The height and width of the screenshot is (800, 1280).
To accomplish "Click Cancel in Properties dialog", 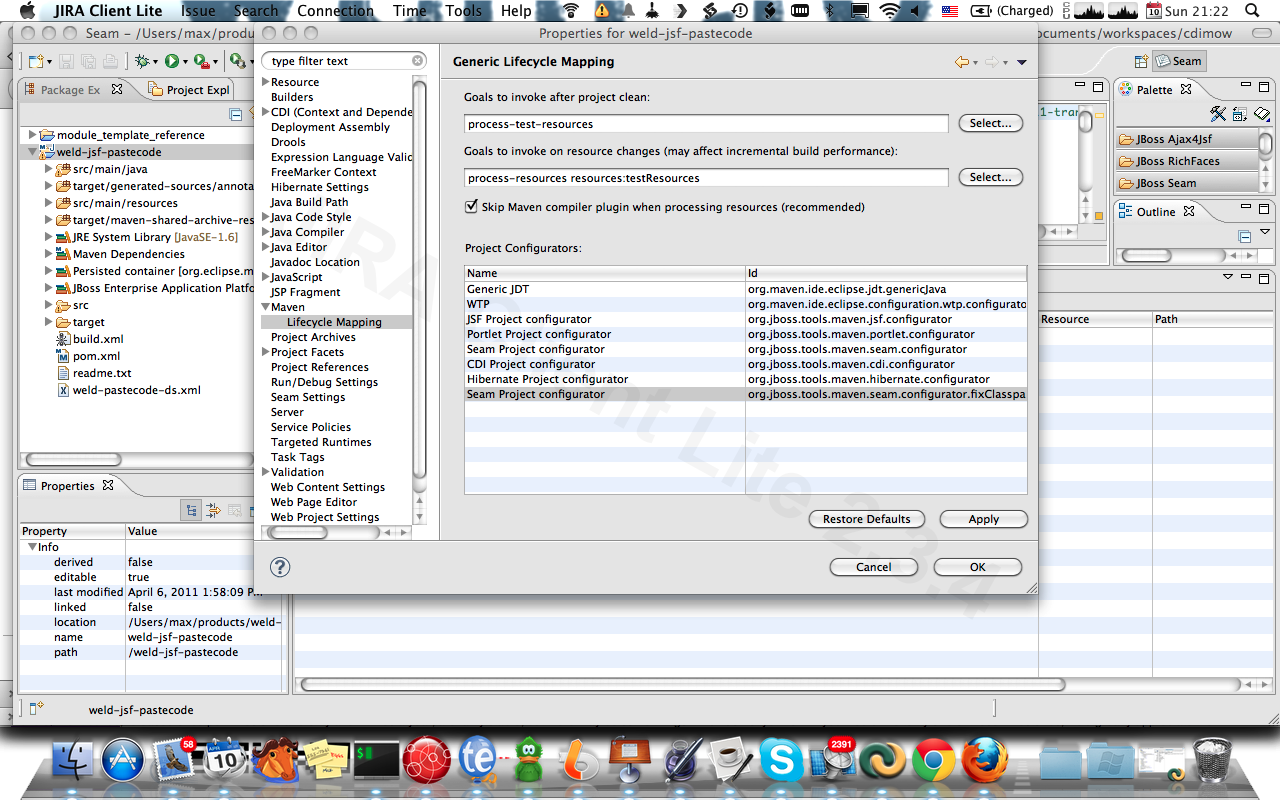I will coord(874,567).
